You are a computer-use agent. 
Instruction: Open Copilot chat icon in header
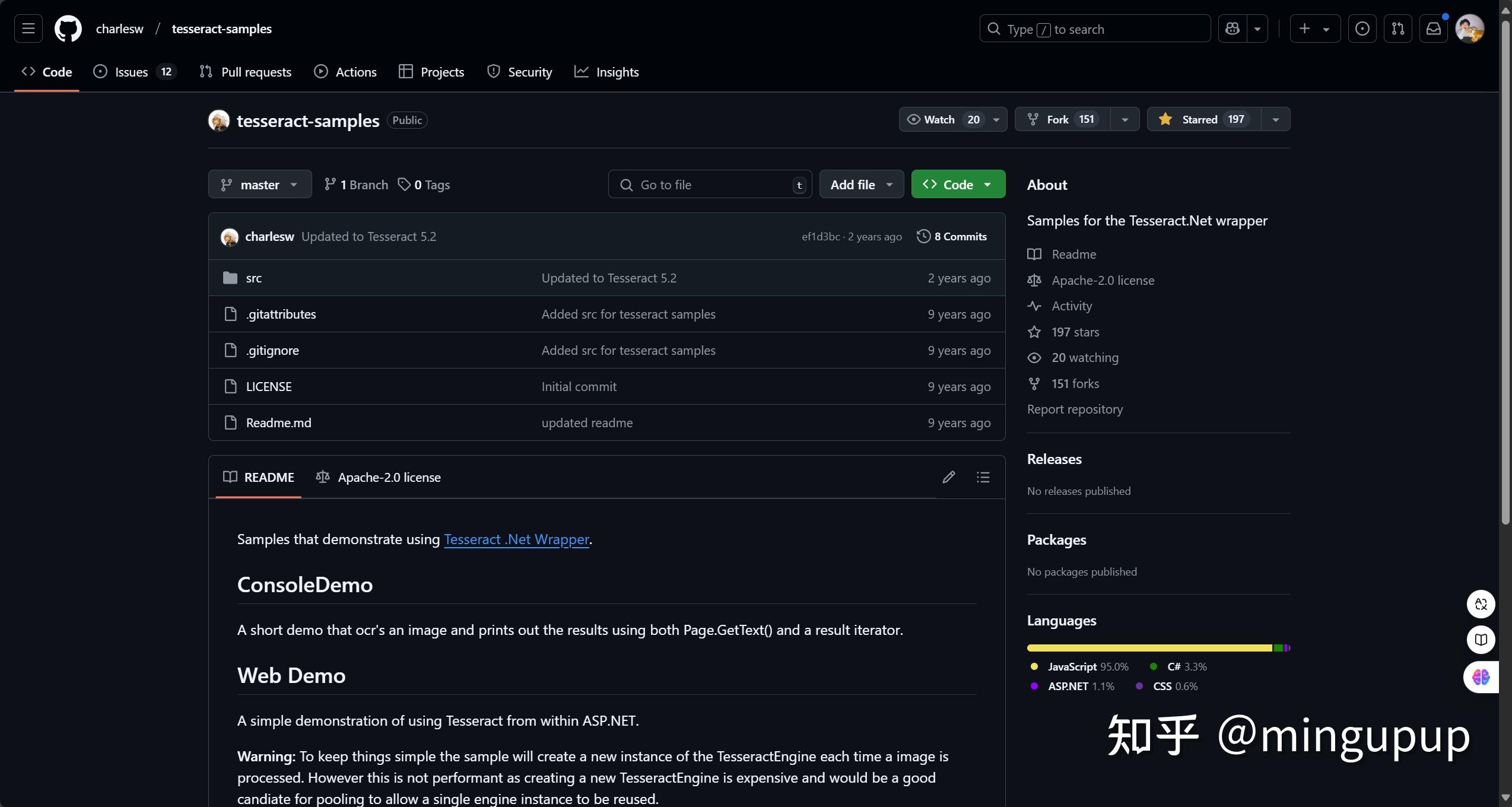pos(1232,28)
